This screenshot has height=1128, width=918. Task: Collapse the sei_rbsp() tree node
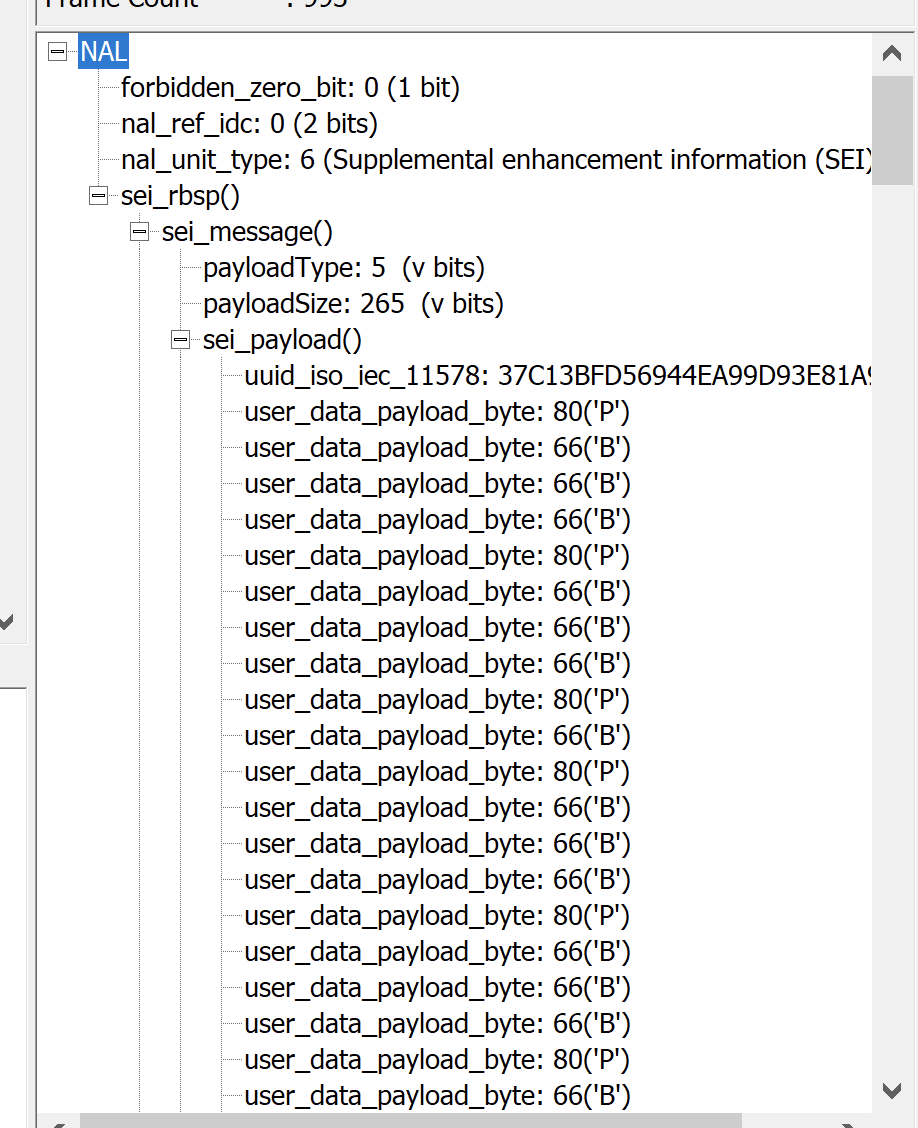click(98, 196)
